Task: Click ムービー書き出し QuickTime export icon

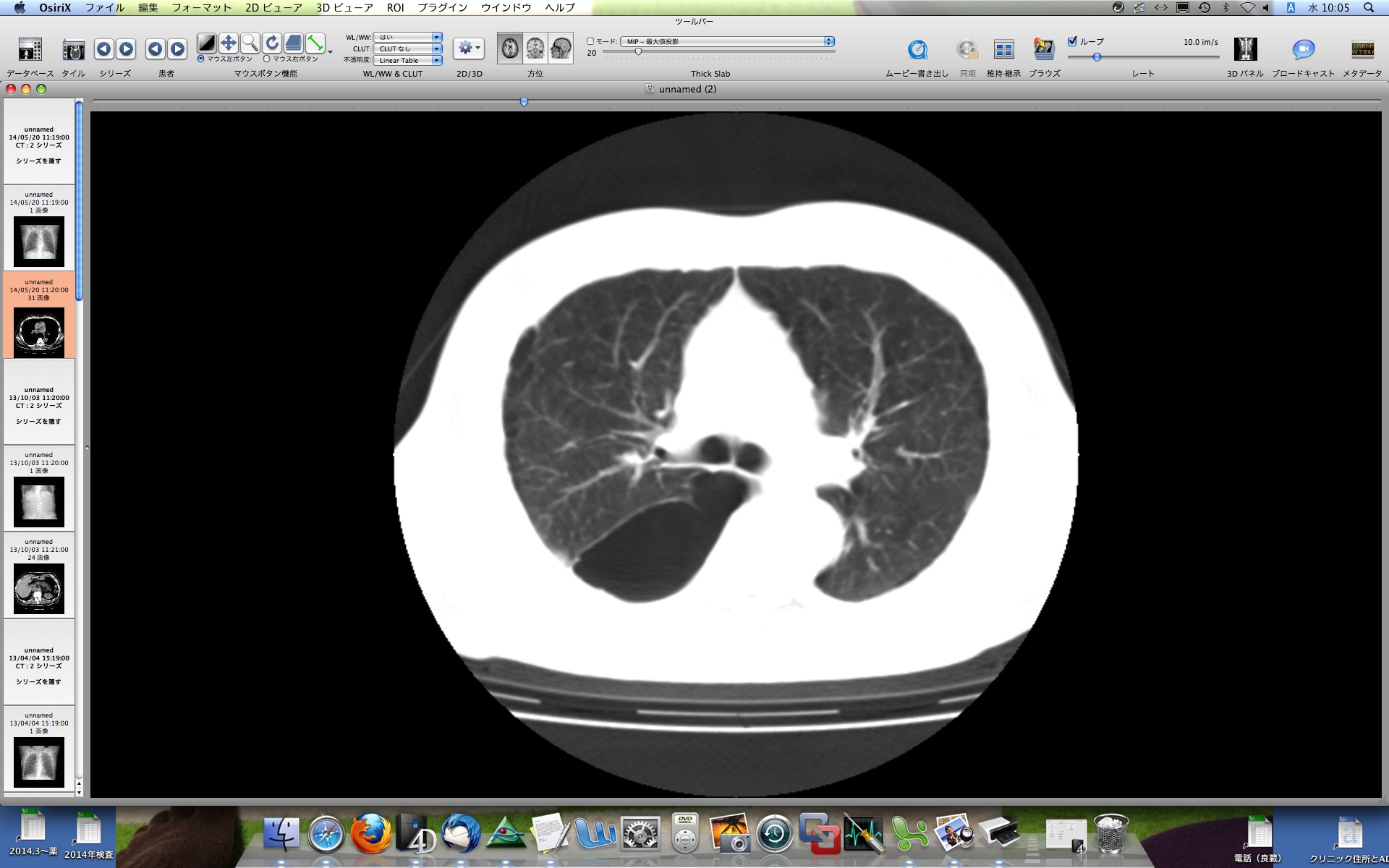Action: (917, 50)
